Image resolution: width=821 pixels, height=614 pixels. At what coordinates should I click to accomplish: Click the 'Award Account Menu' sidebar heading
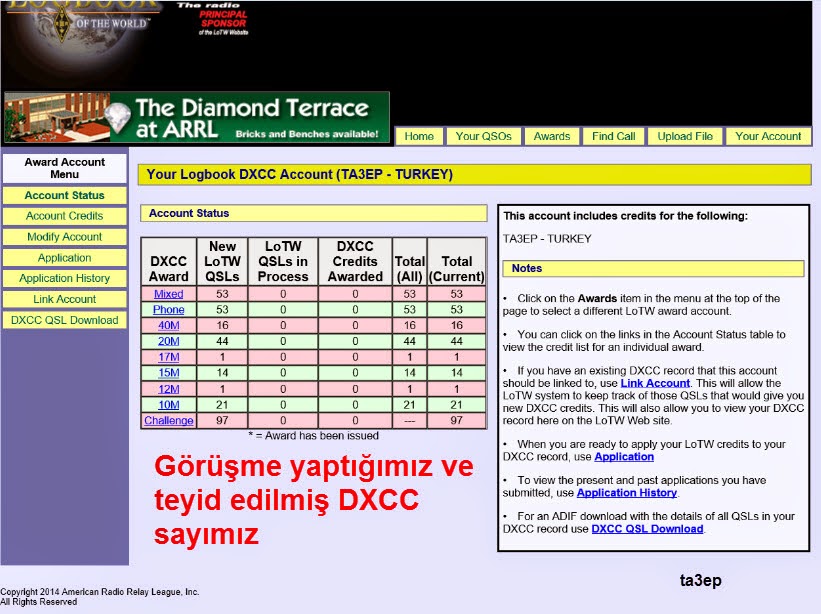(x=64, y=168)
